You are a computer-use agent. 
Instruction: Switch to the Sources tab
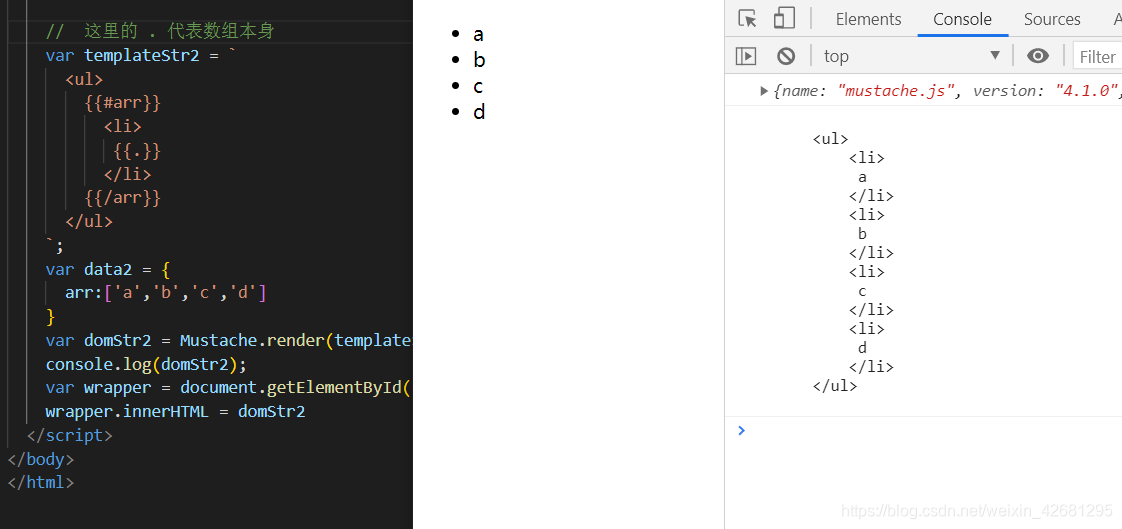[1052, 19]
